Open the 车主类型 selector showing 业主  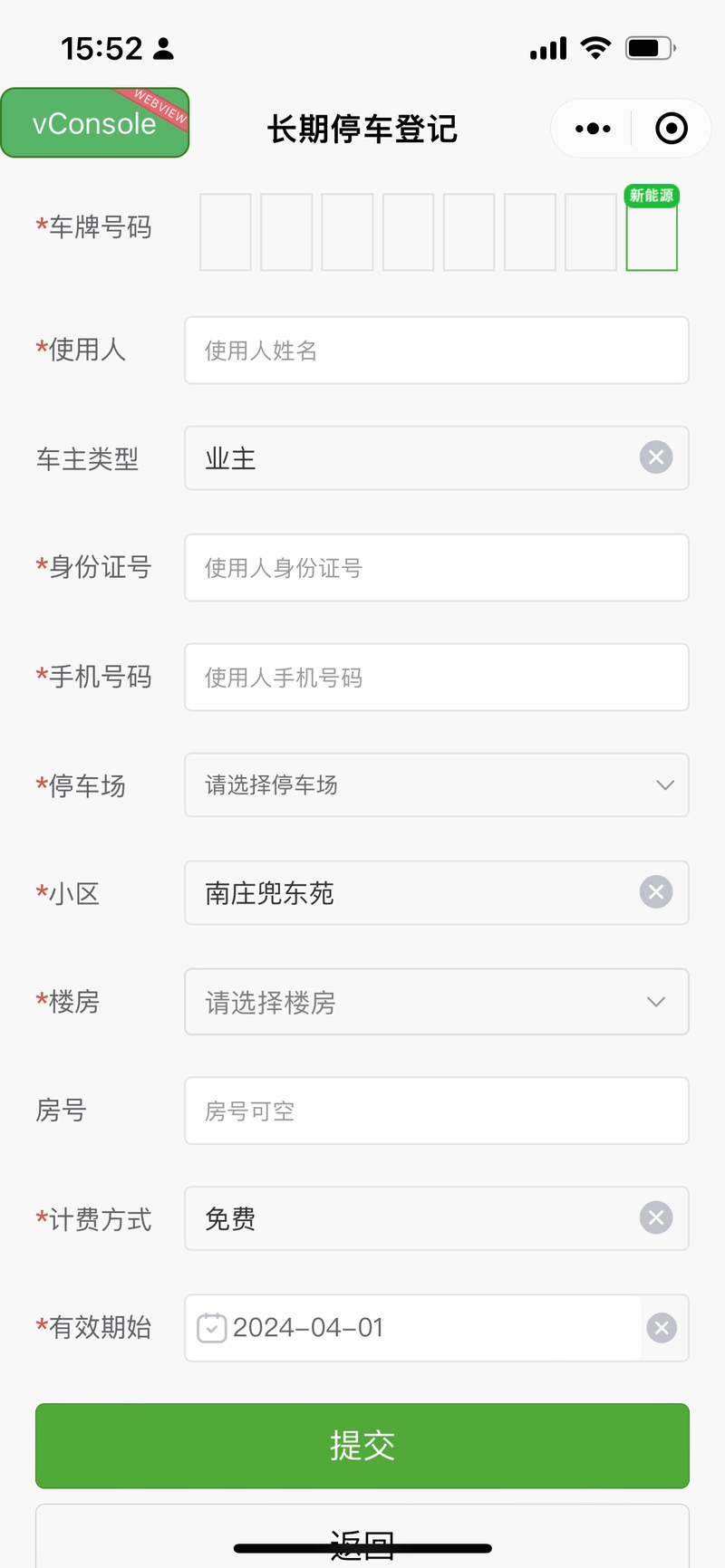[x=408, y=458]
